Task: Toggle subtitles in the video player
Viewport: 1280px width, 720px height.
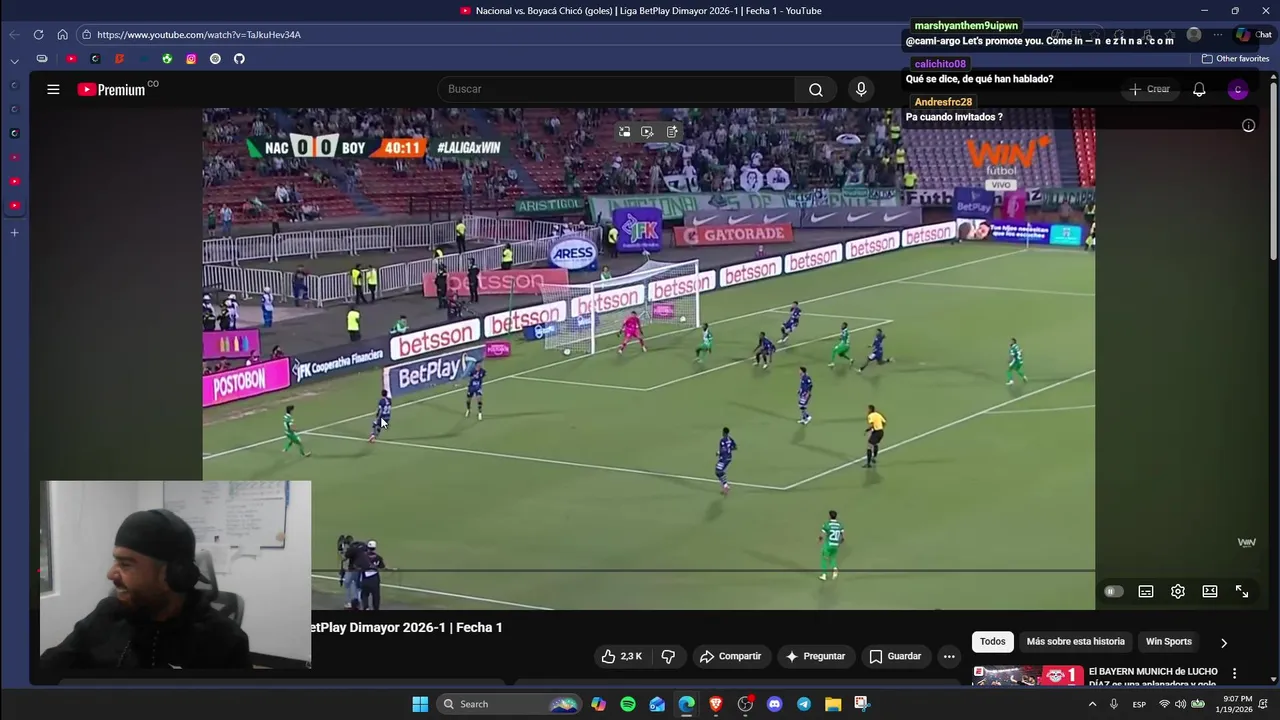Action: point(1146,591)
